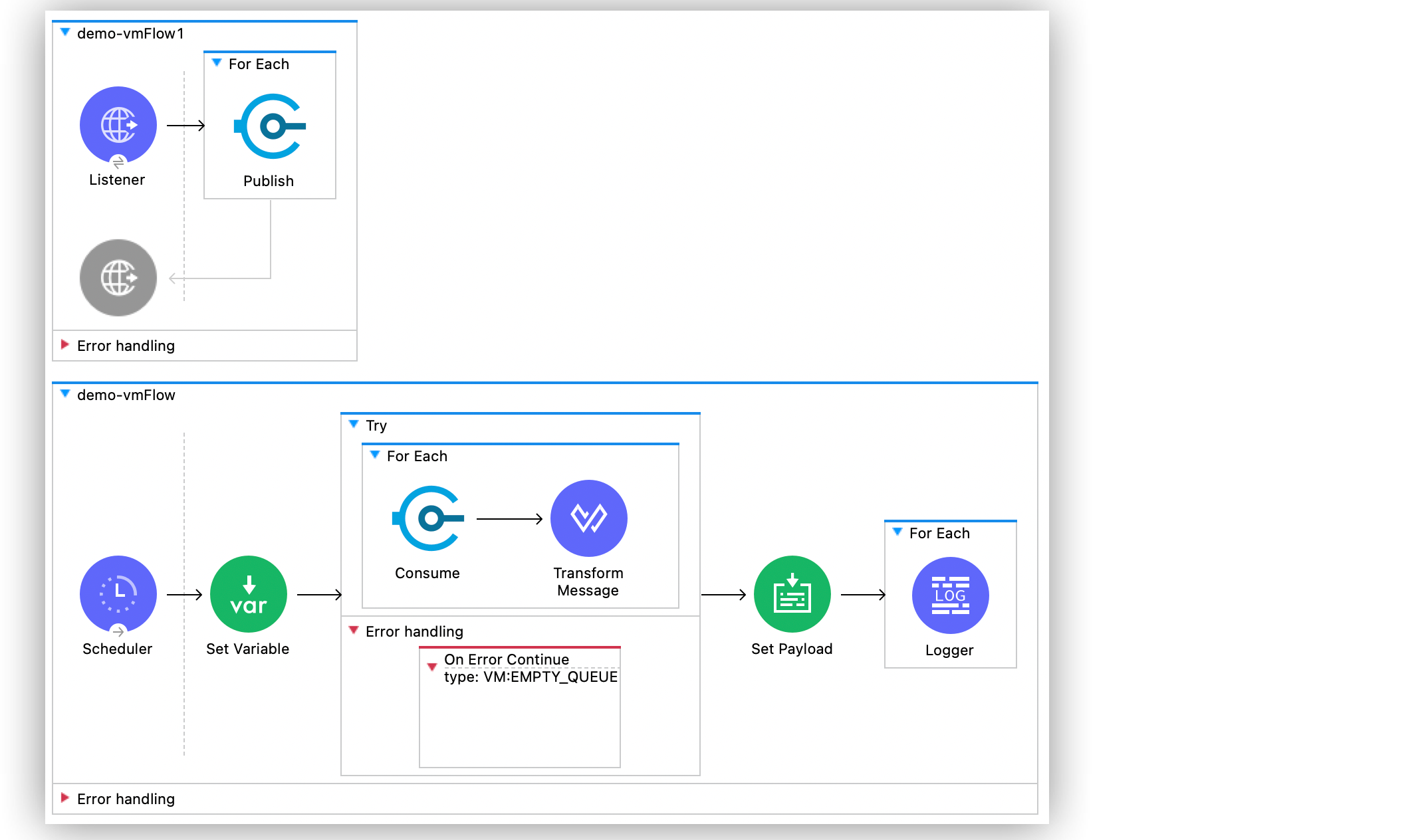Collapse the For Each scope containing Publish

(x=216, y=63)
